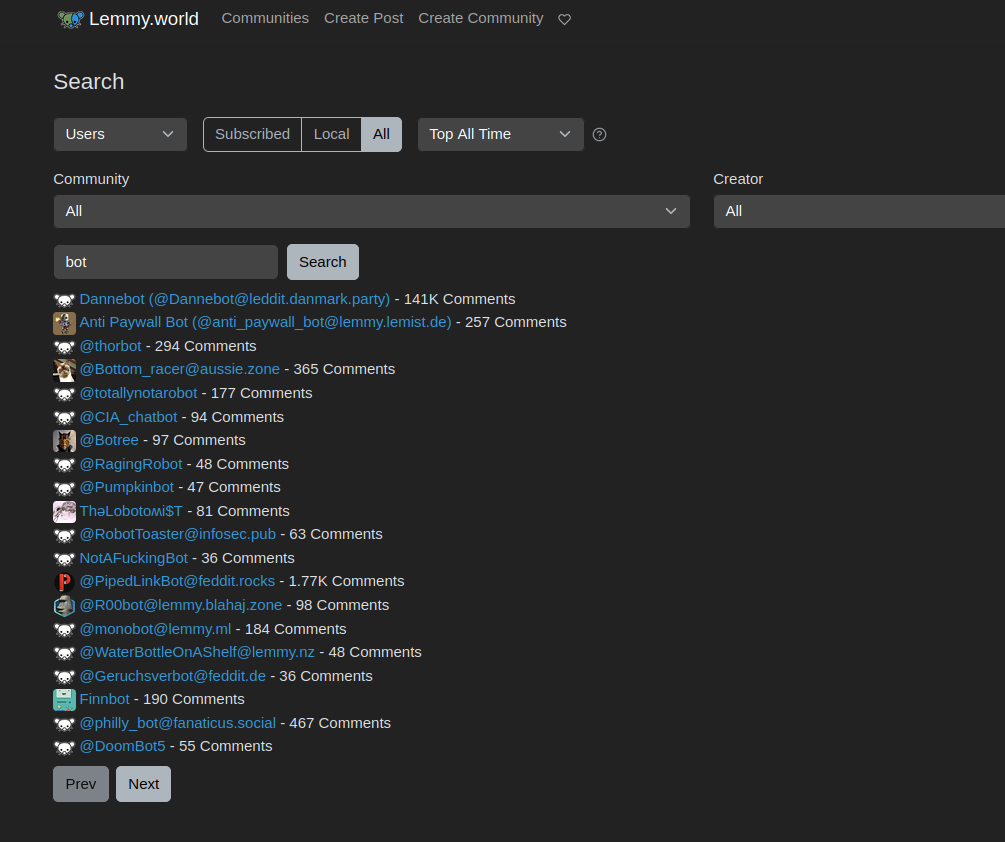1005x842 pixels.
Task: Click the Search button
Action: (323, 262)
